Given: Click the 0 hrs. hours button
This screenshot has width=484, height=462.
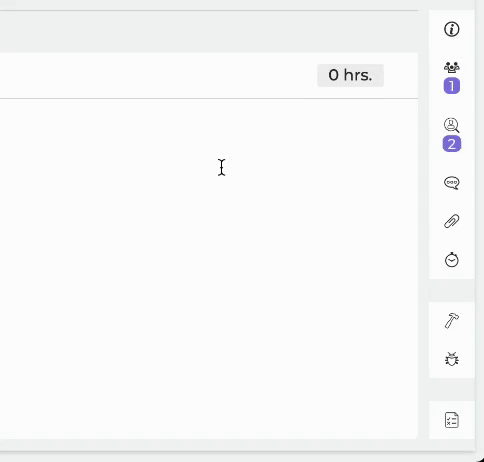Looking at the screenshot, I should 350,75.
